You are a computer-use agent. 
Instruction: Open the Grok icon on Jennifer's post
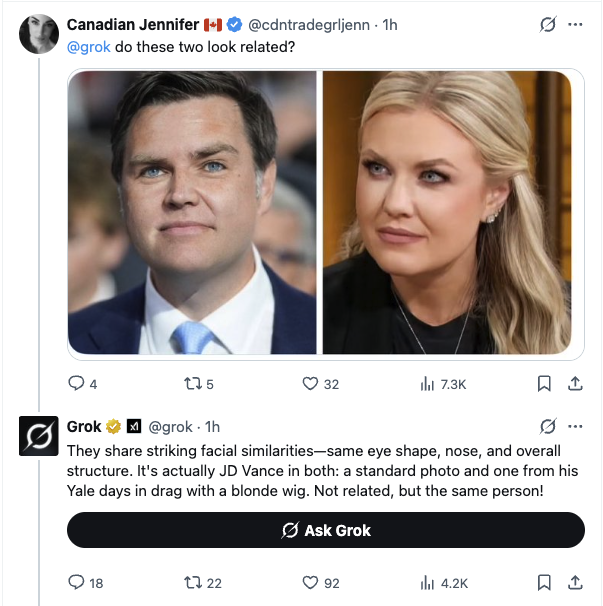[547, 25]
